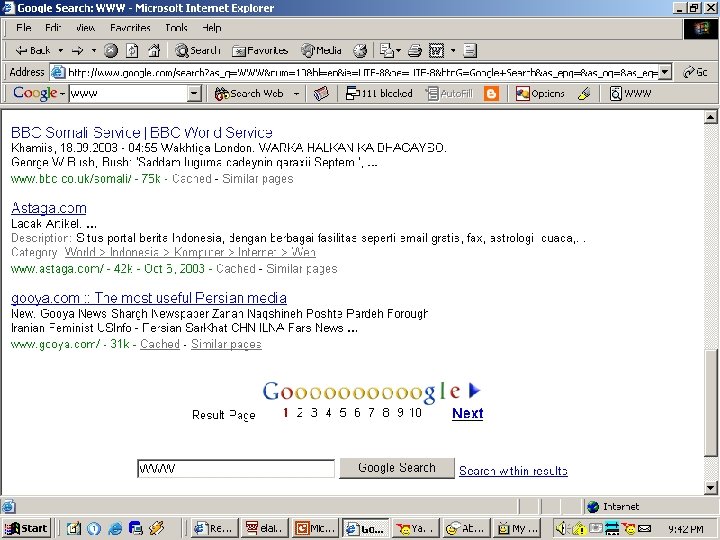This screenshot has height=540, width=720.
Task: Open the Astaga.com result link
Action: click(49, 208)
